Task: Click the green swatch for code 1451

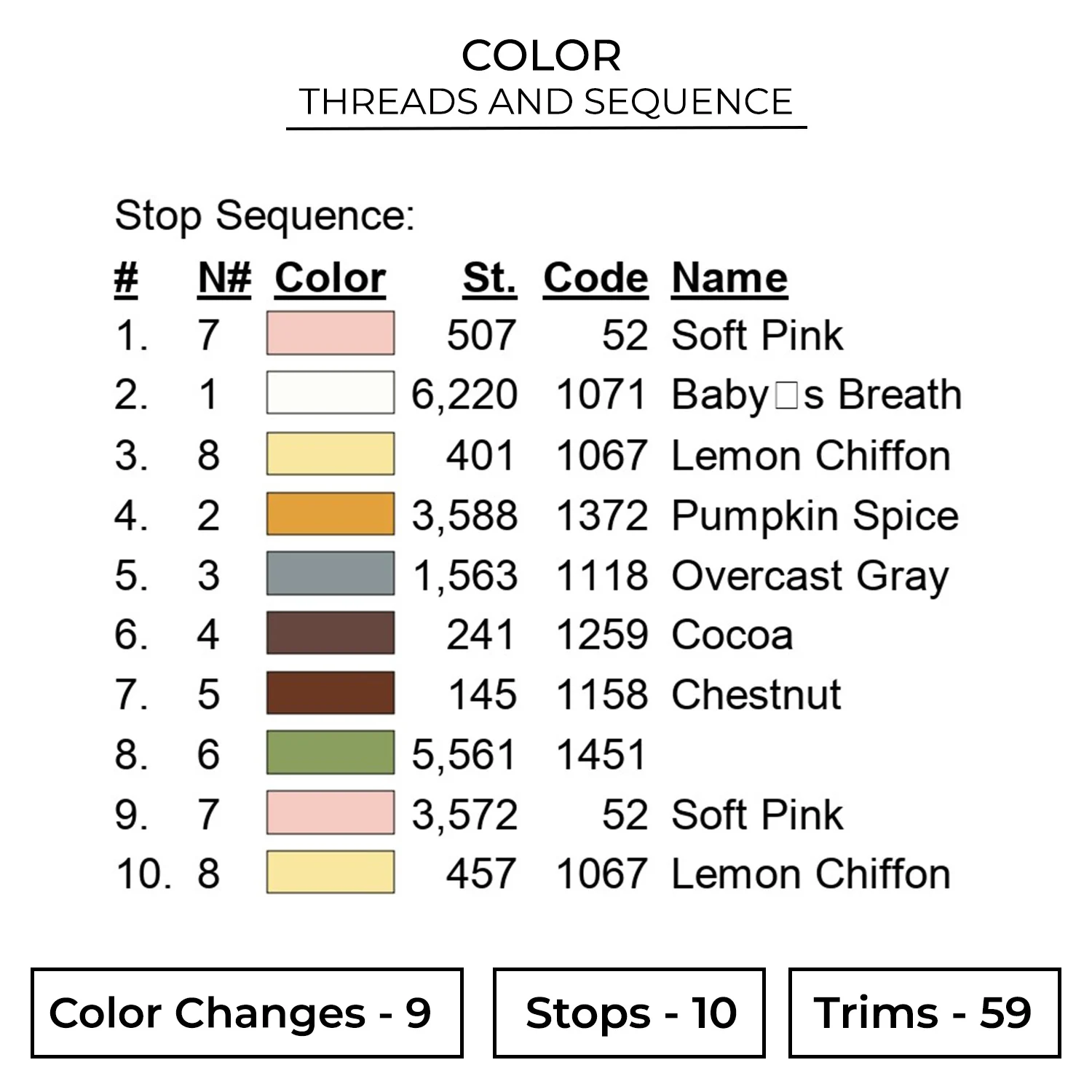Action: pos(331,753)
